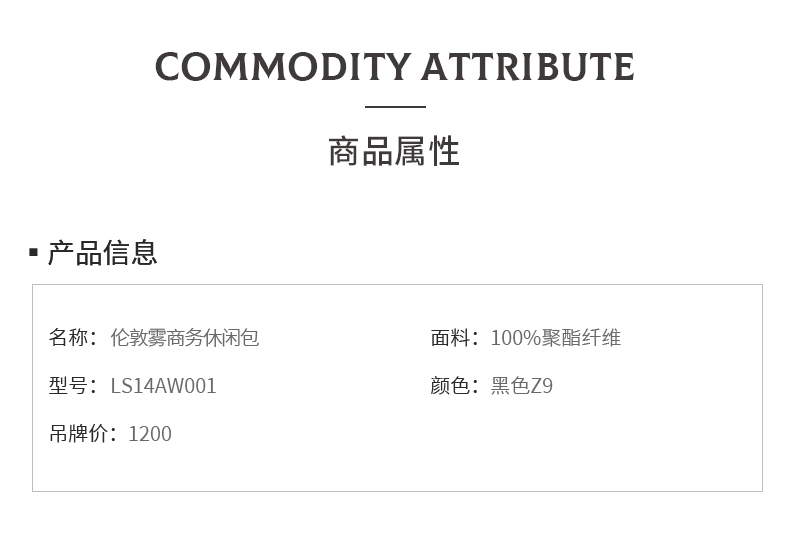Select the 商品属性 subtitle
The height and width of the screenshot is (552, 790).
(x=394, y=152)
